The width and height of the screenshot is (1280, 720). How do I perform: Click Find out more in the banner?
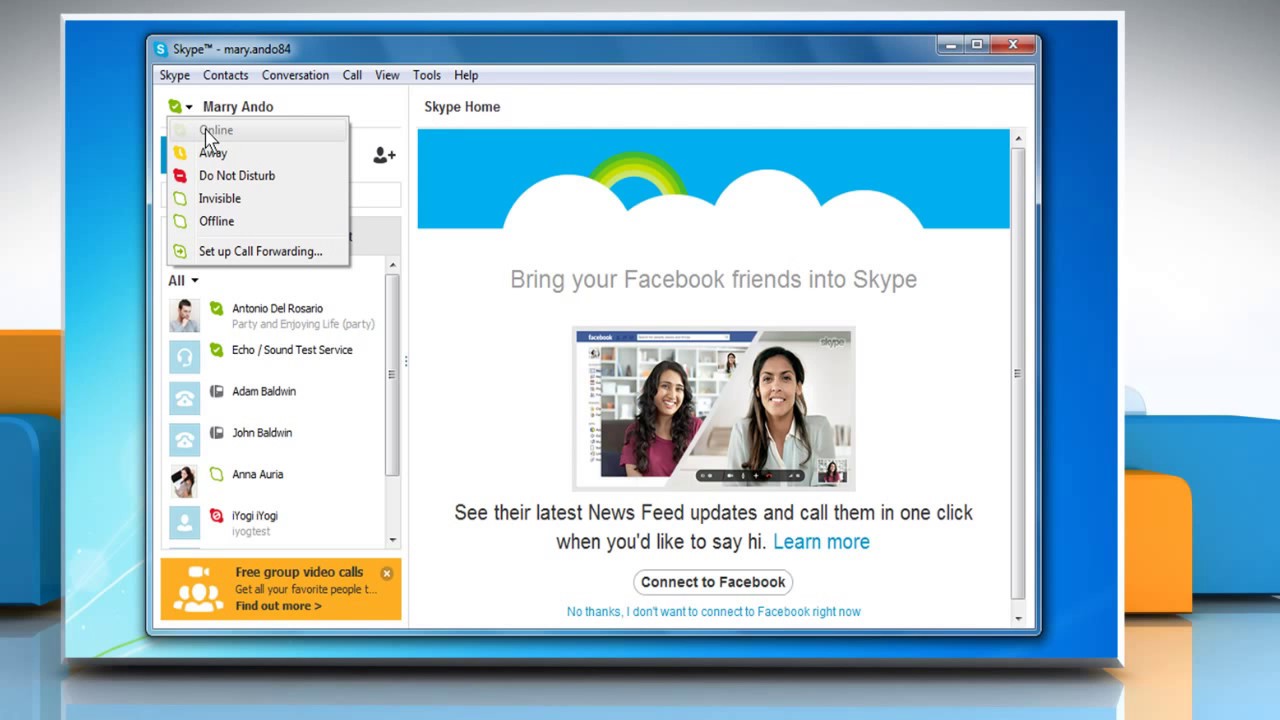[x=278, y=606]
